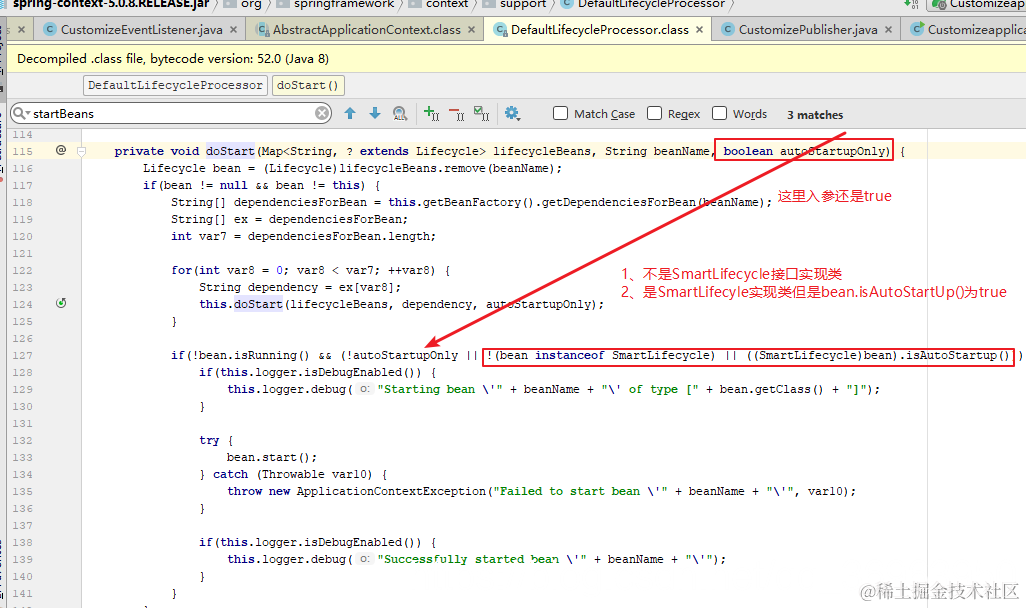Click the '3 matches' result count
The height and width of the screenshot is (608, 1026).
pyautogui.click(x=815, y=115)
